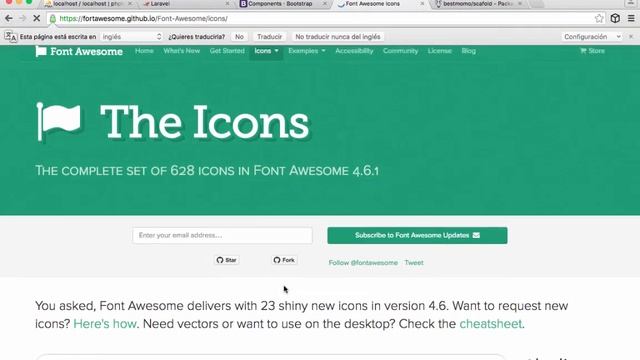Click the large flag icon beside The Icons
The width and height of the screenshot is (640, 360).
click(x=58, y=122)
